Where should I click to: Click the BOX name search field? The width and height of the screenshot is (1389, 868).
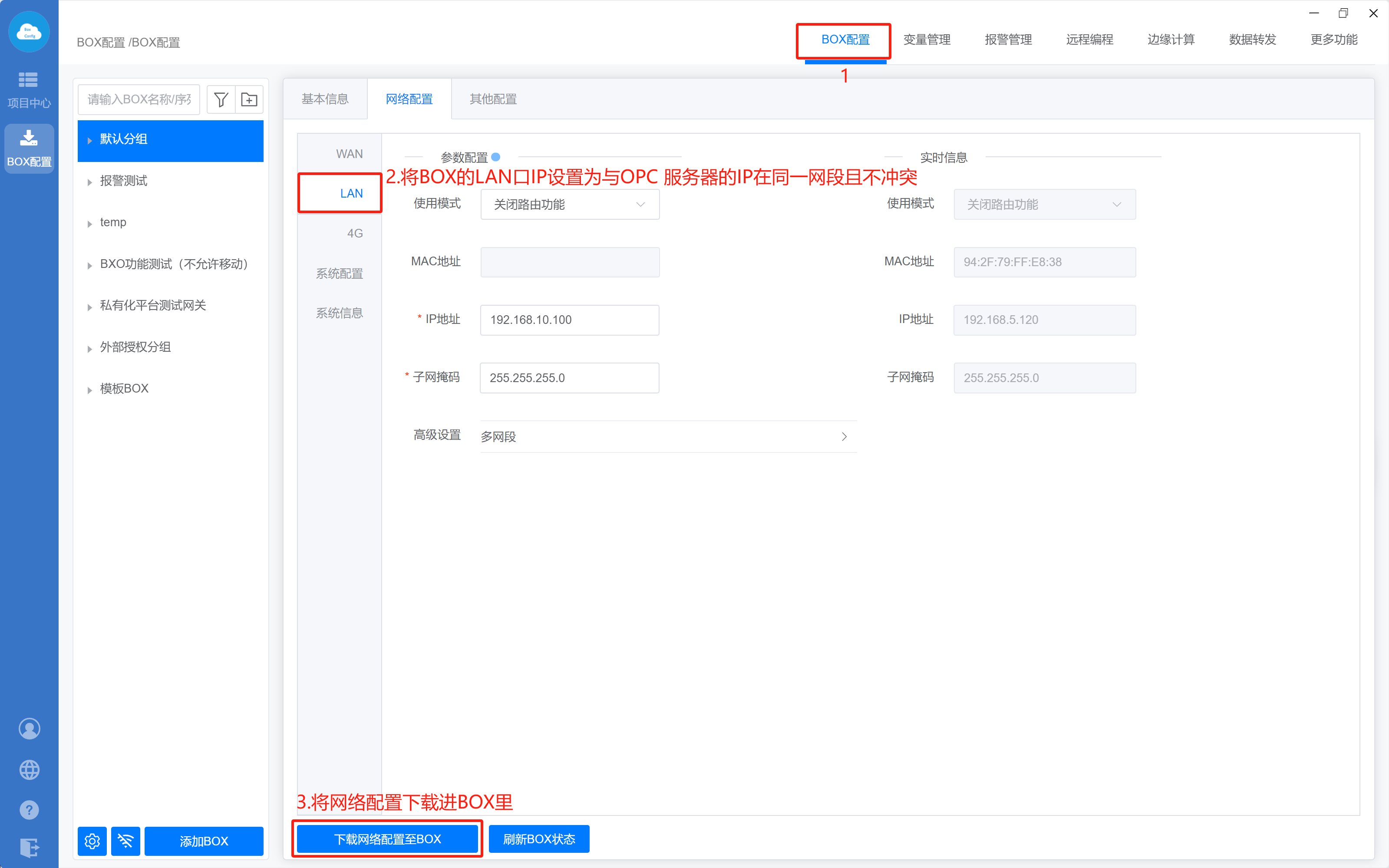point(139,99)
